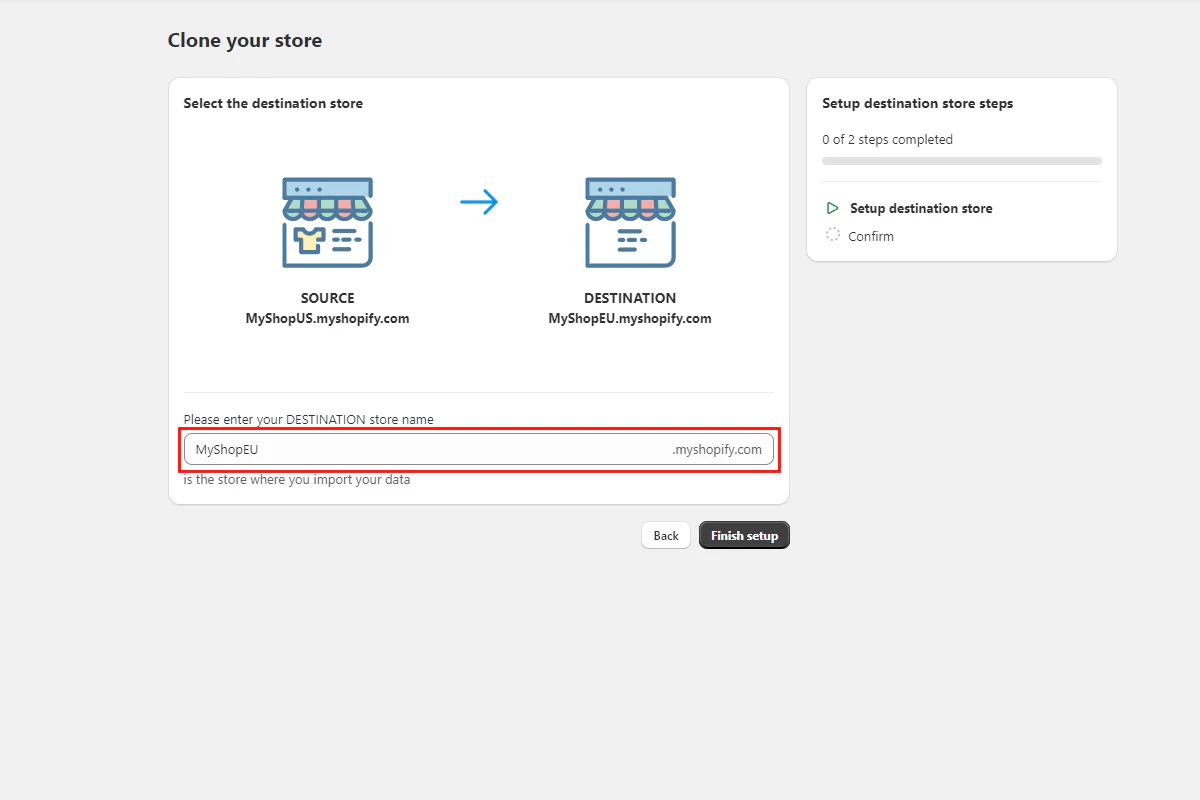Click the destination store icon
The width and height of the screenshot is (1200, 800).
[x=630, y=222]
